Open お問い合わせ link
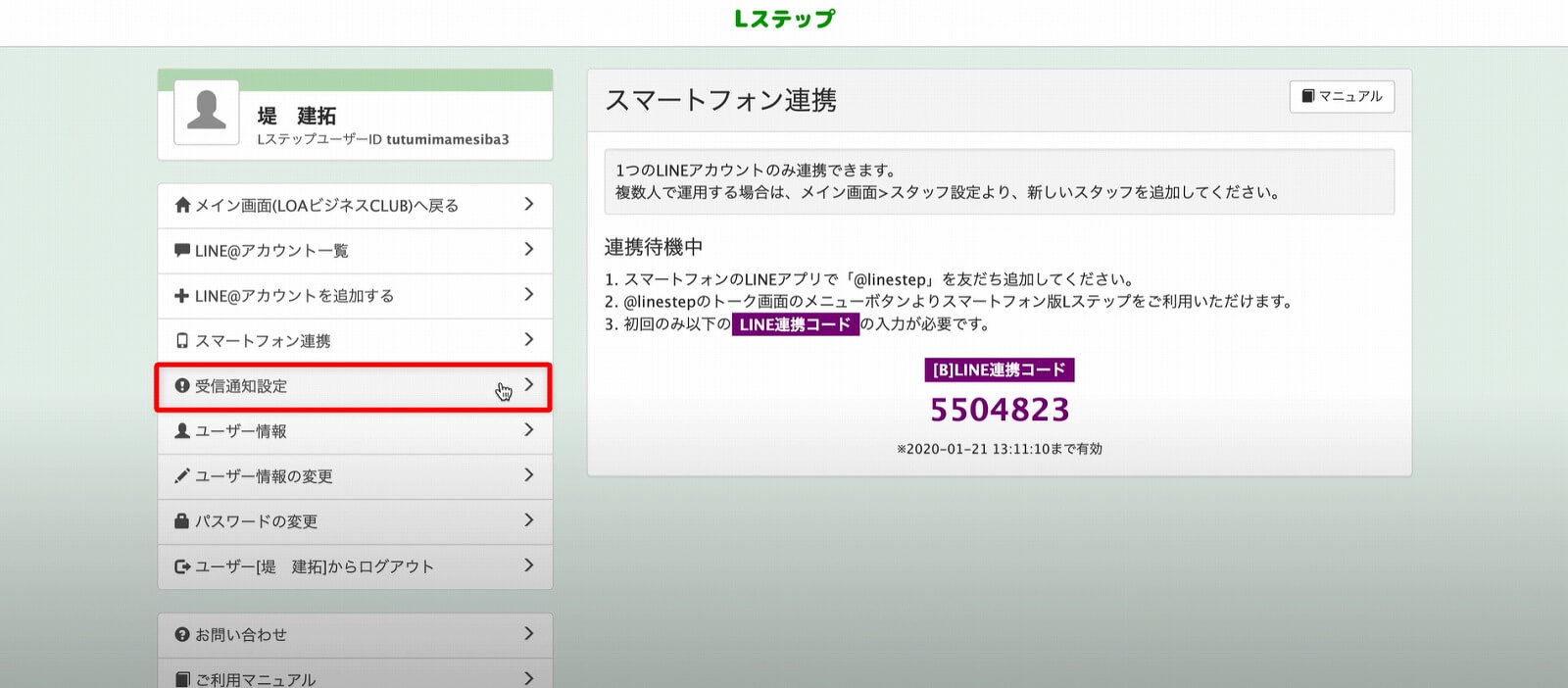Viewport: 1568px width, 688px height. pos(355,635)
